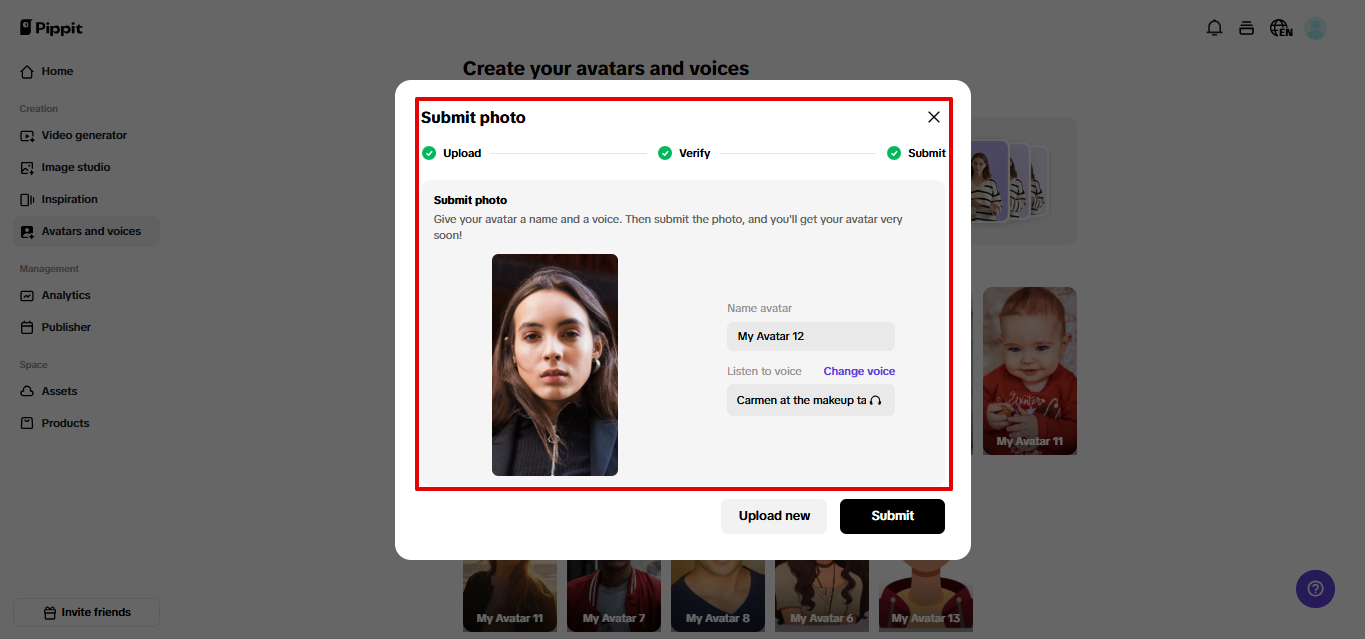1365x639 pixels.
Task: Open the Analytics page
Action: click(x=66, y=295)
